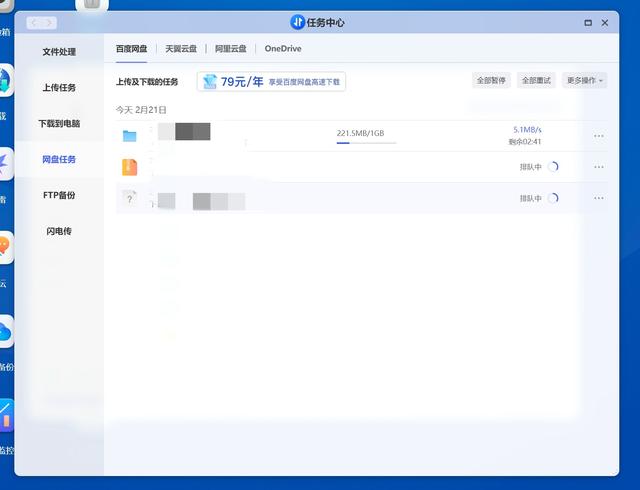The height and width of the screenshot is (490, 640).
Task: Switch to the OneDrive tab
Action: coord(283,49)
